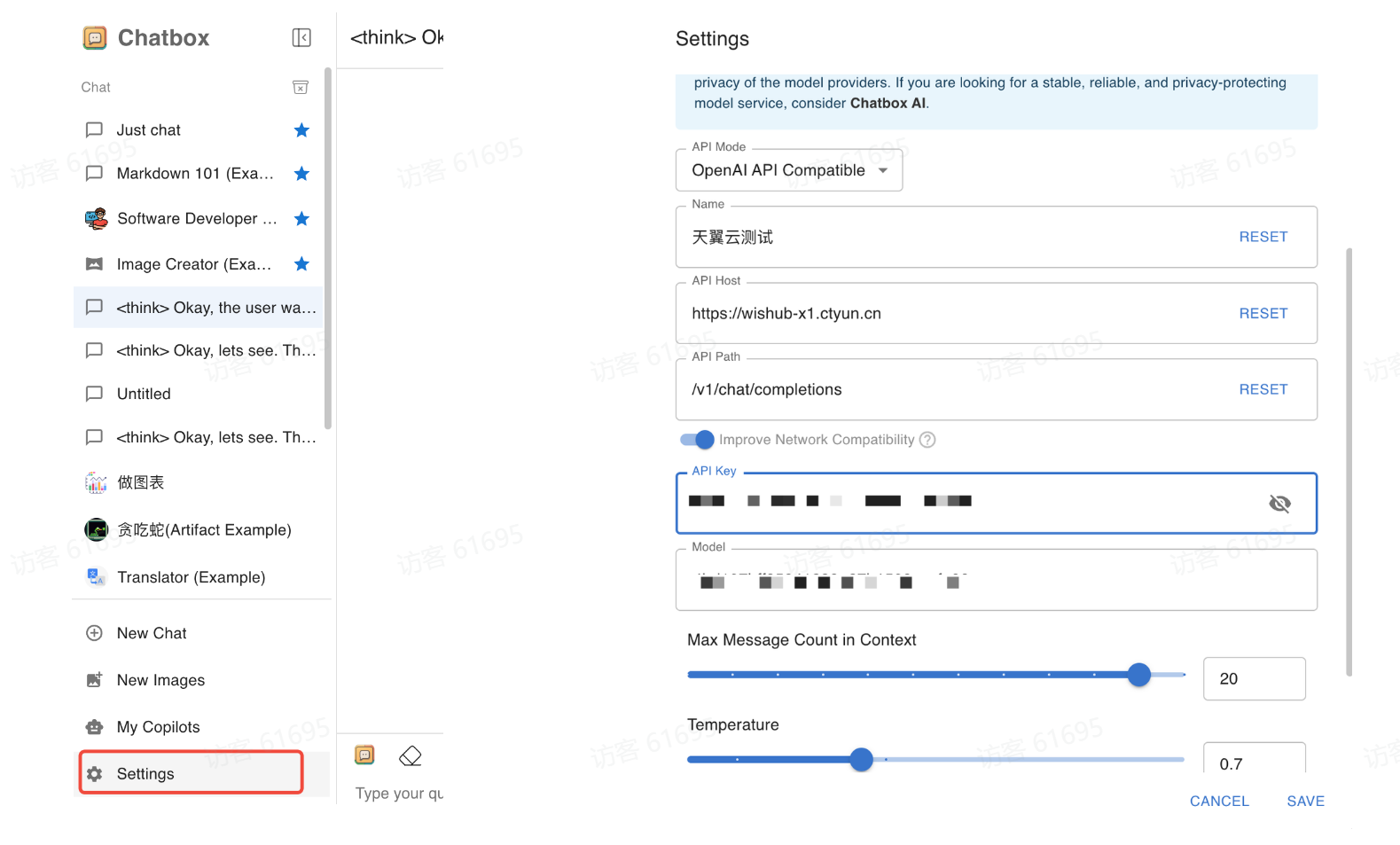Click the New Images picture icon
This screenshot has height=845, width=1400.
[x=94, y=680]
